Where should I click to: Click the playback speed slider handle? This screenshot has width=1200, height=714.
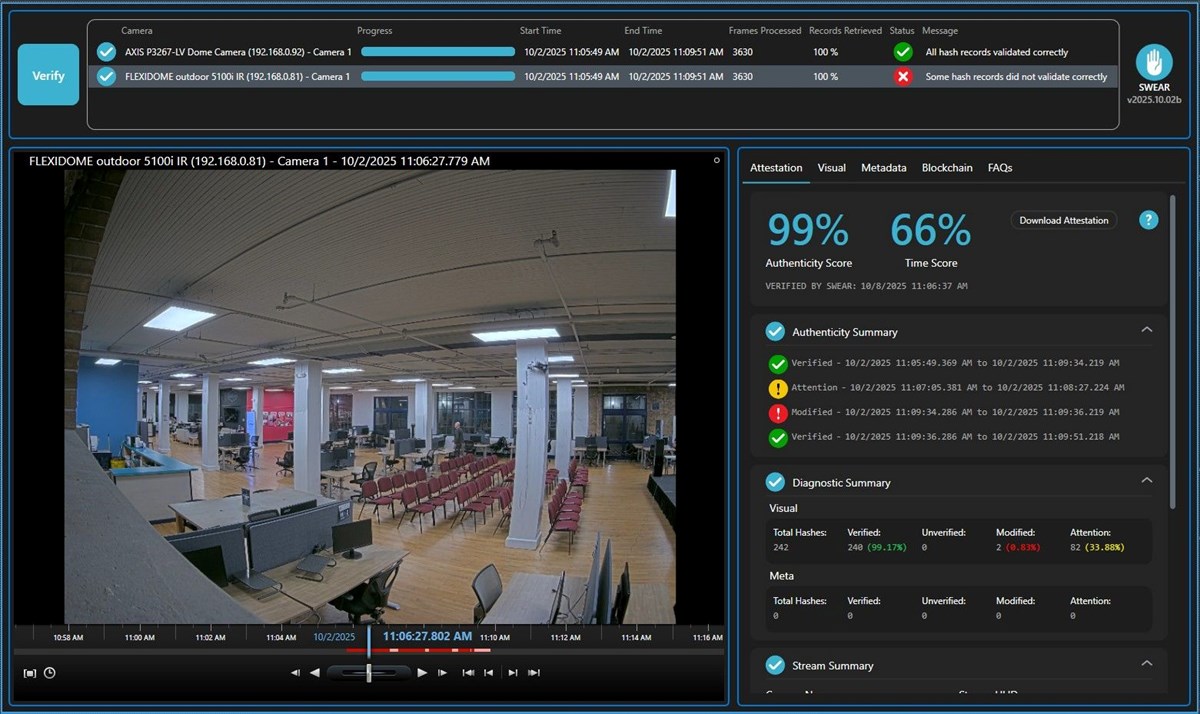[369, 673]
